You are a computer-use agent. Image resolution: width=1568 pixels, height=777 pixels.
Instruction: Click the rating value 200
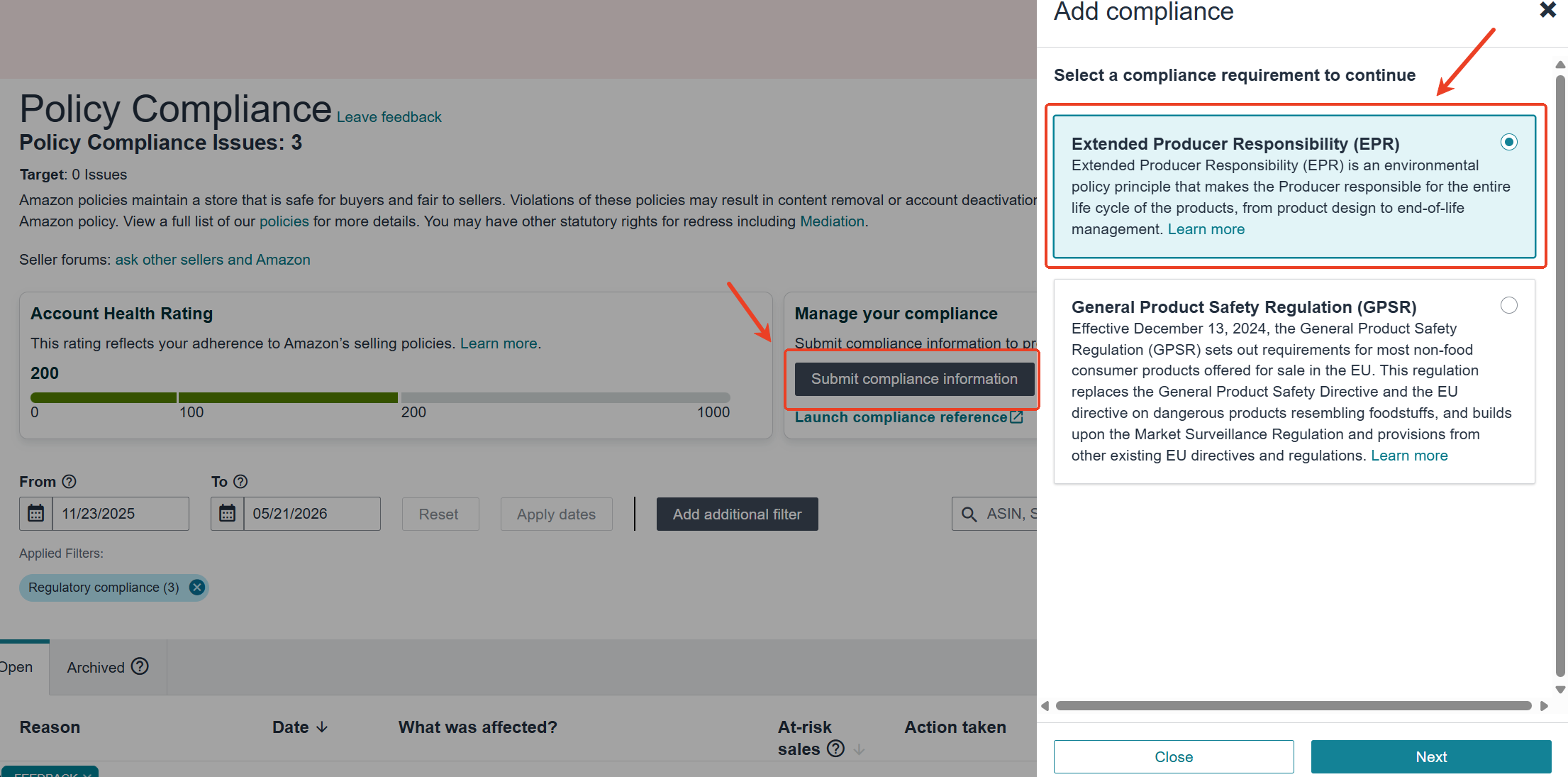[45, 373]
